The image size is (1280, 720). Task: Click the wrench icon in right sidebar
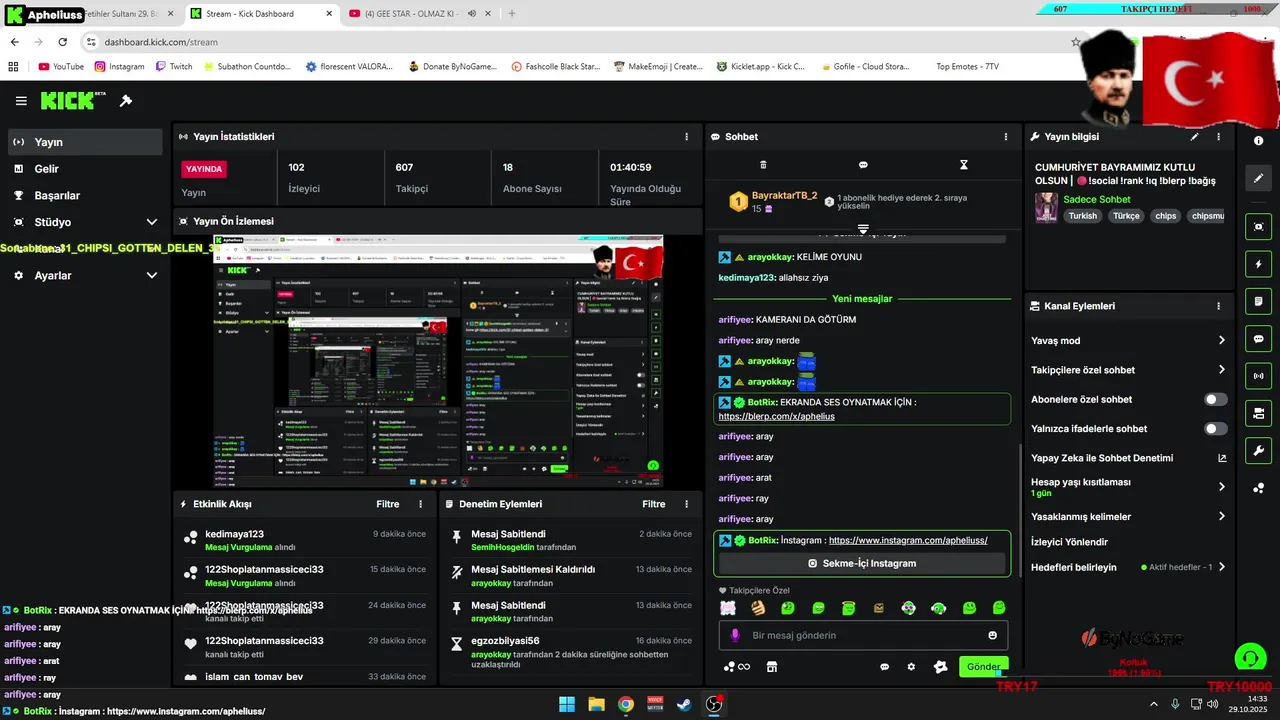click(1259, 450)
